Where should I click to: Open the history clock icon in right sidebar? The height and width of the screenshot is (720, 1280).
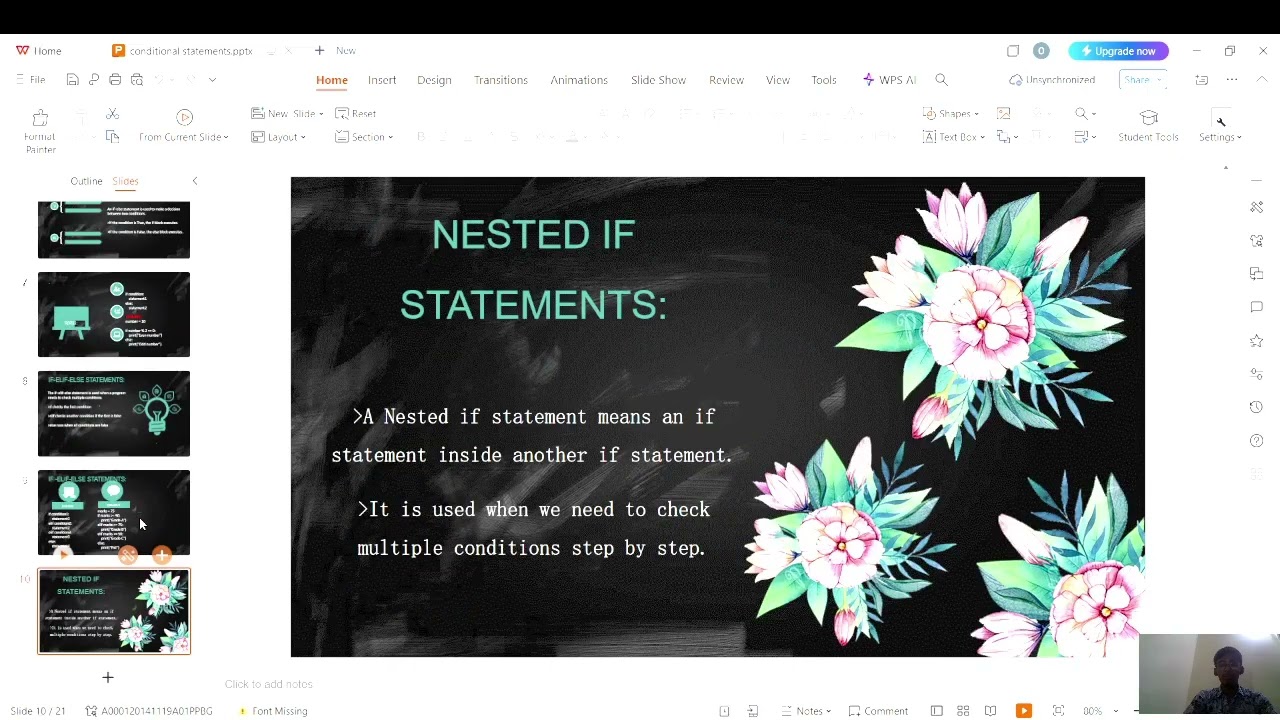(x=1256, y=407)
